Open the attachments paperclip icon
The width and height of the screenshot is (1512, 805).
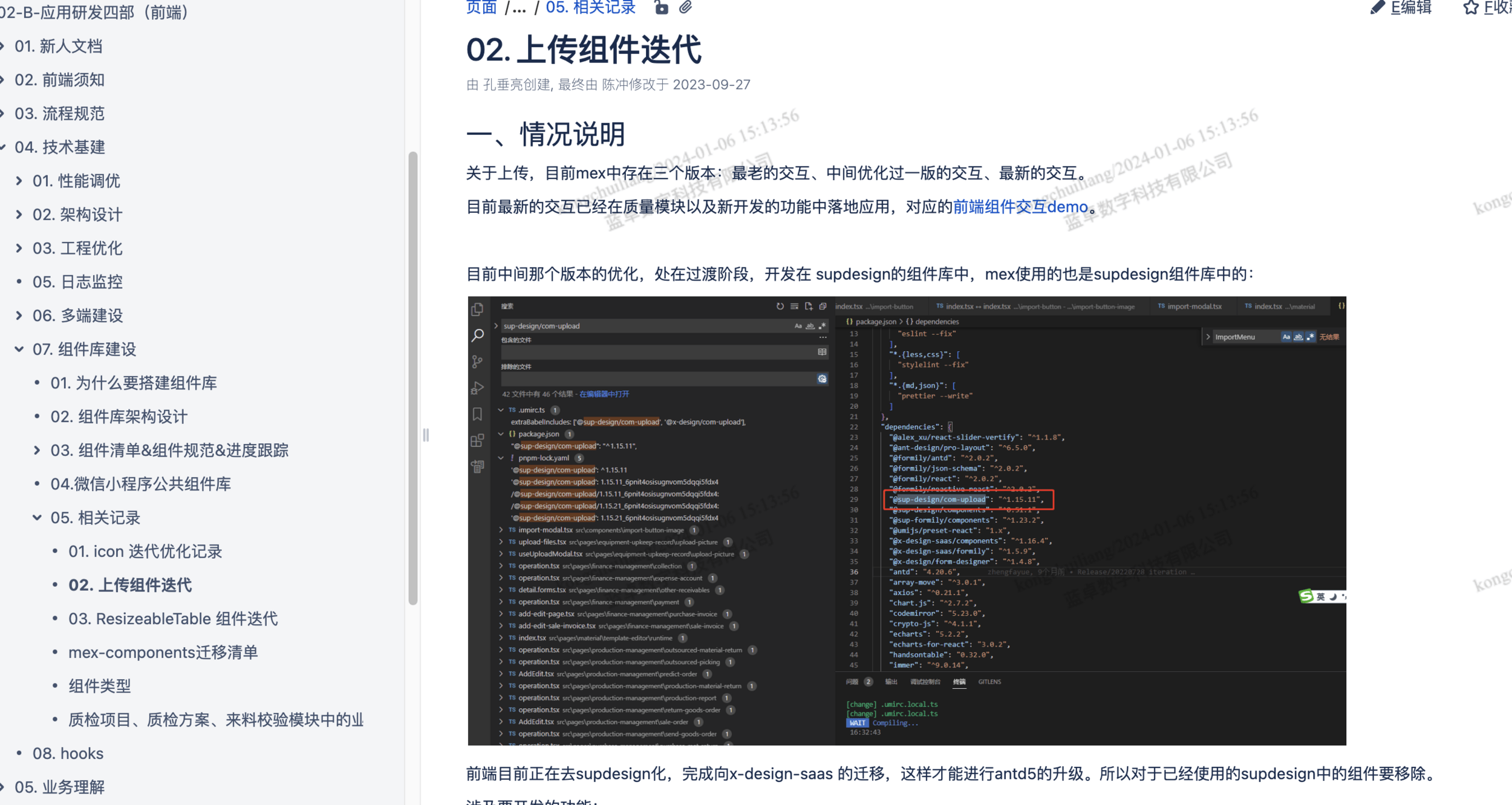(685, 8)
